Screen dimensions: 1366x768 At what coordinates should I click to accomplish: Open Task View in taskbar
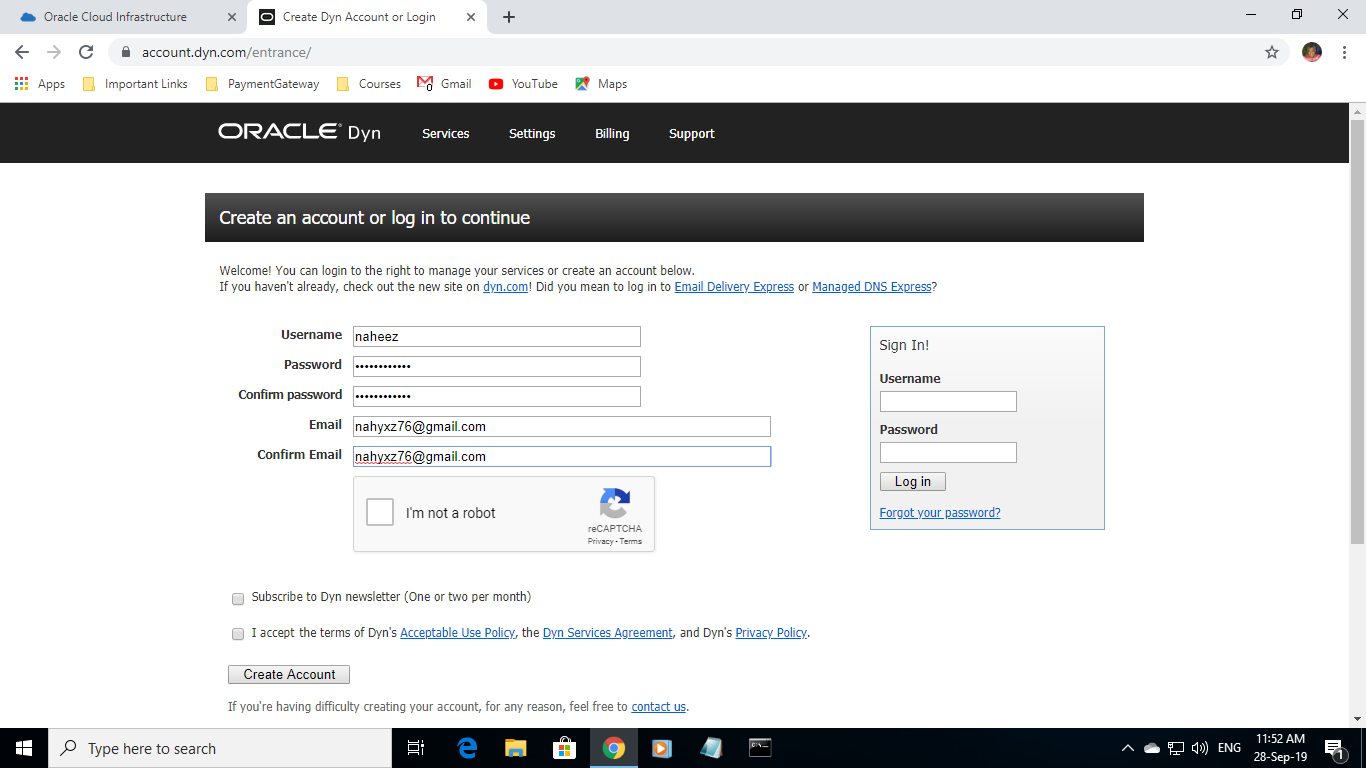click(416, 748)
